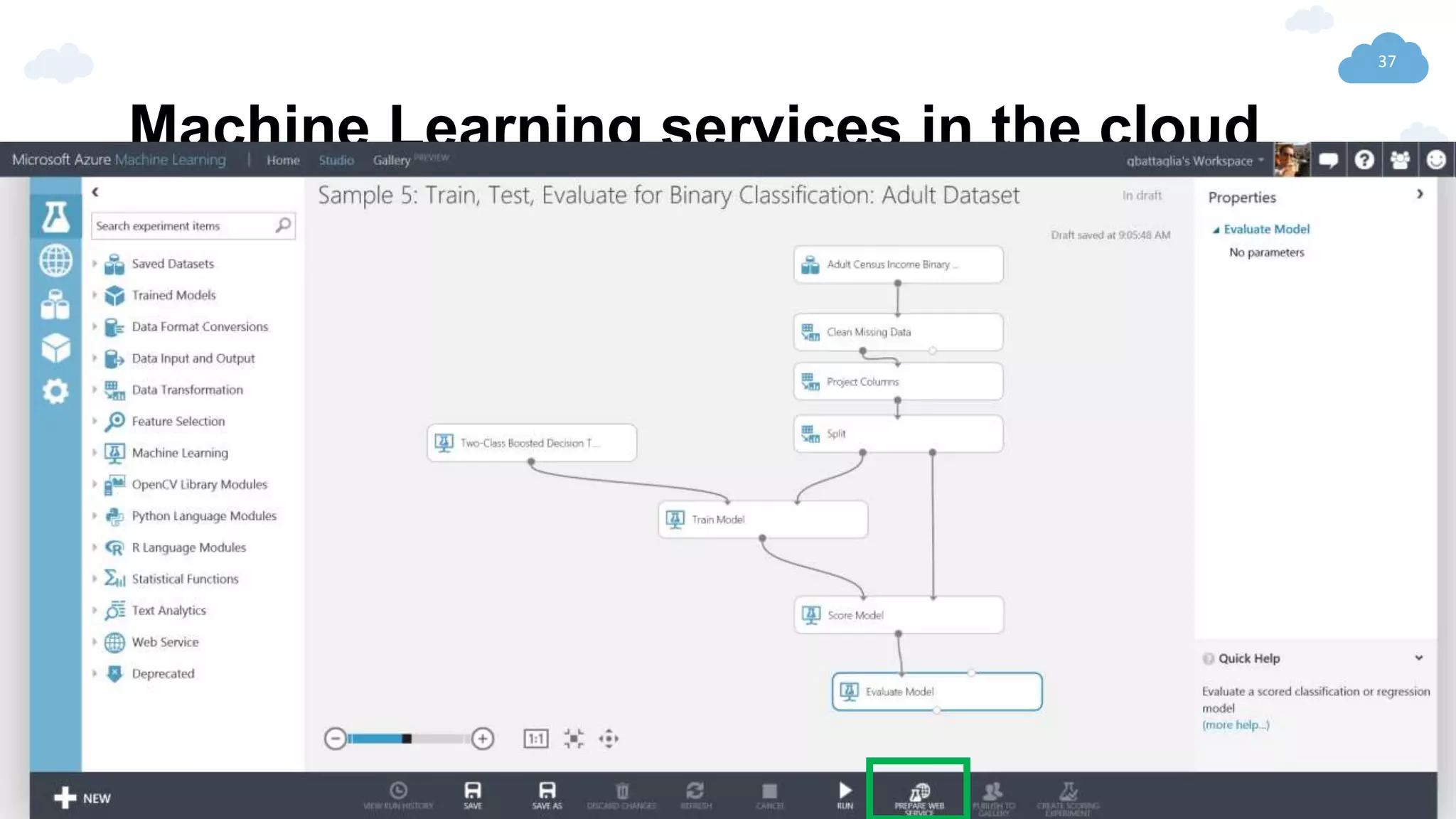Select the Train Model module
The image size is (1456, 819).
click(x=763, y=520)
